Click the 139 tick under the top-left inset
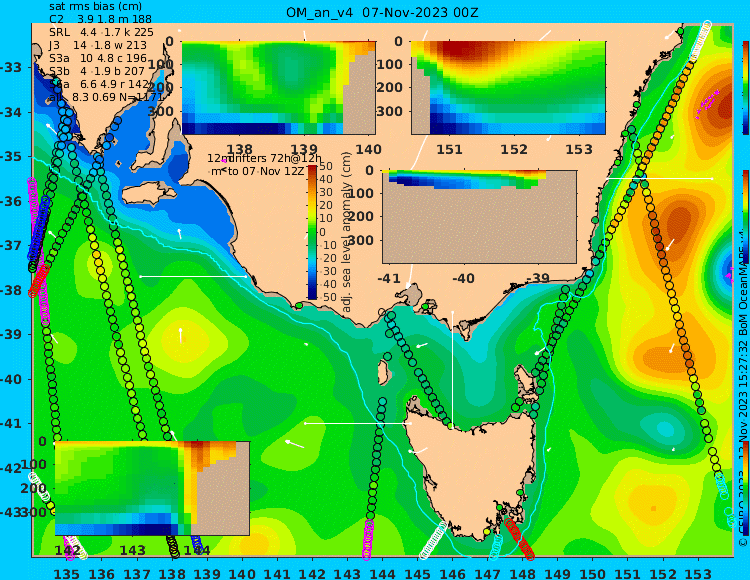This screenshot has width=750, height=580. 304,149
